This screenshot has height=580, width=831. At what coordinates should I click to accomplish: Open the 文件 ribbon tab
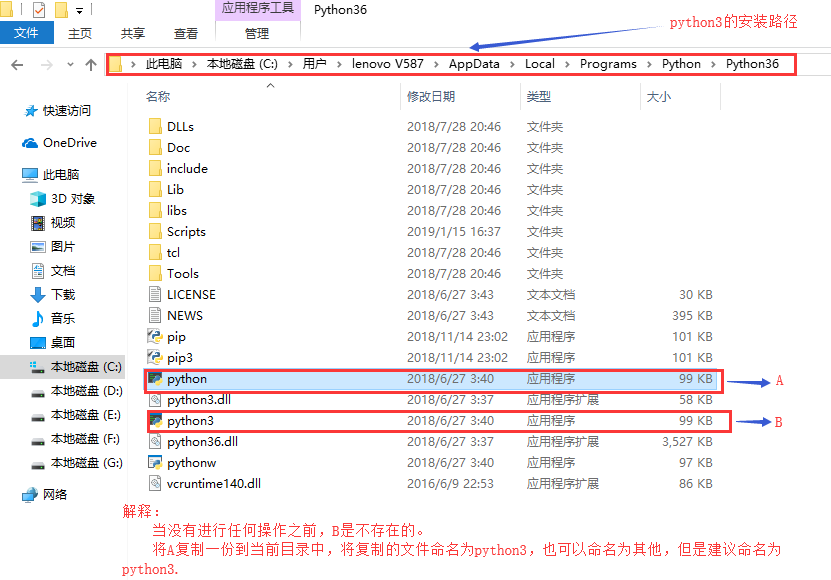click(x=26, y=33)
